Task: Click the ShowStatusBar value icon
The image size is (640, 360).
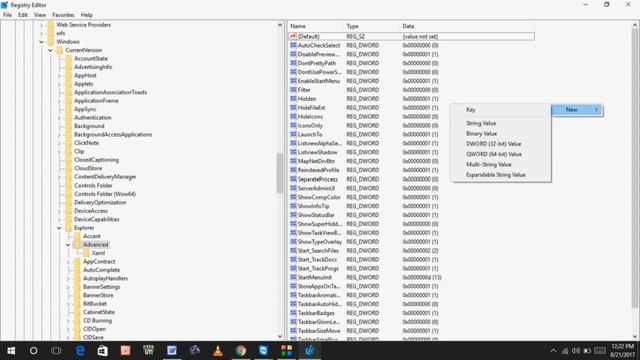Action: pyautogui.click(x=293, y=215)
